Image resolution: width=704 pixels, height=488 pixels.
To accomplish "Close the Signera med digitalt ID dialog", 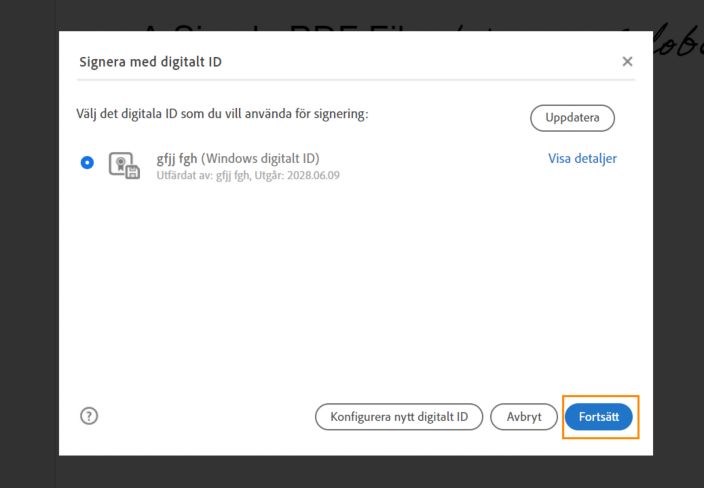I will pos(627,62).
